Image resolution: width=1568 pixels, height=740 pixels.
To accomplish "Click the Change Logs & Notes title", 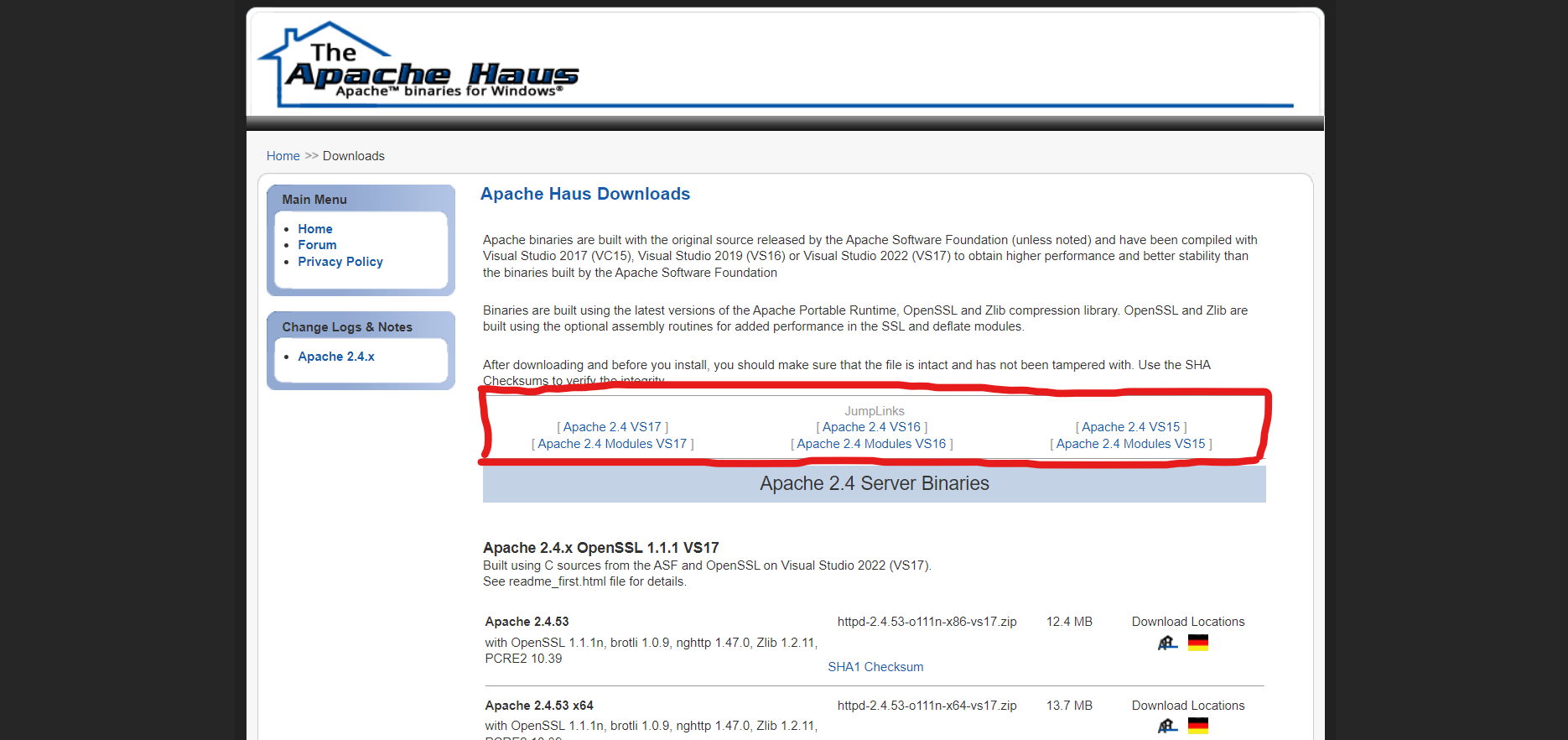I will 347,327.
